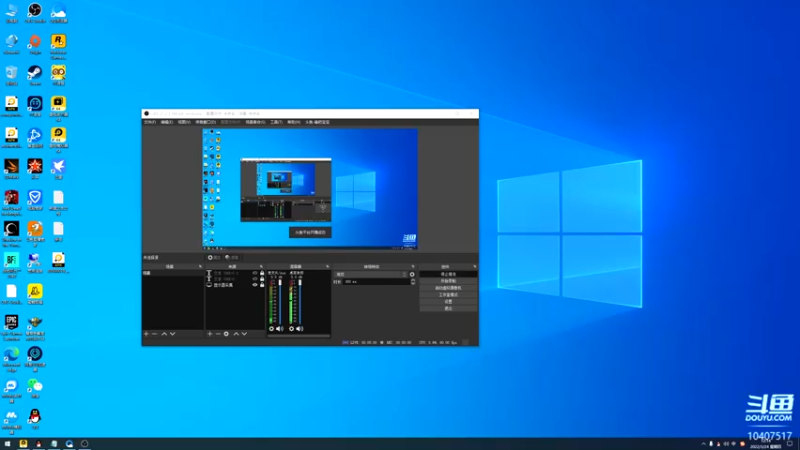Open Settings from the Controls panel
Viewport: 800px width, 450px height.
tap(448, 302)
